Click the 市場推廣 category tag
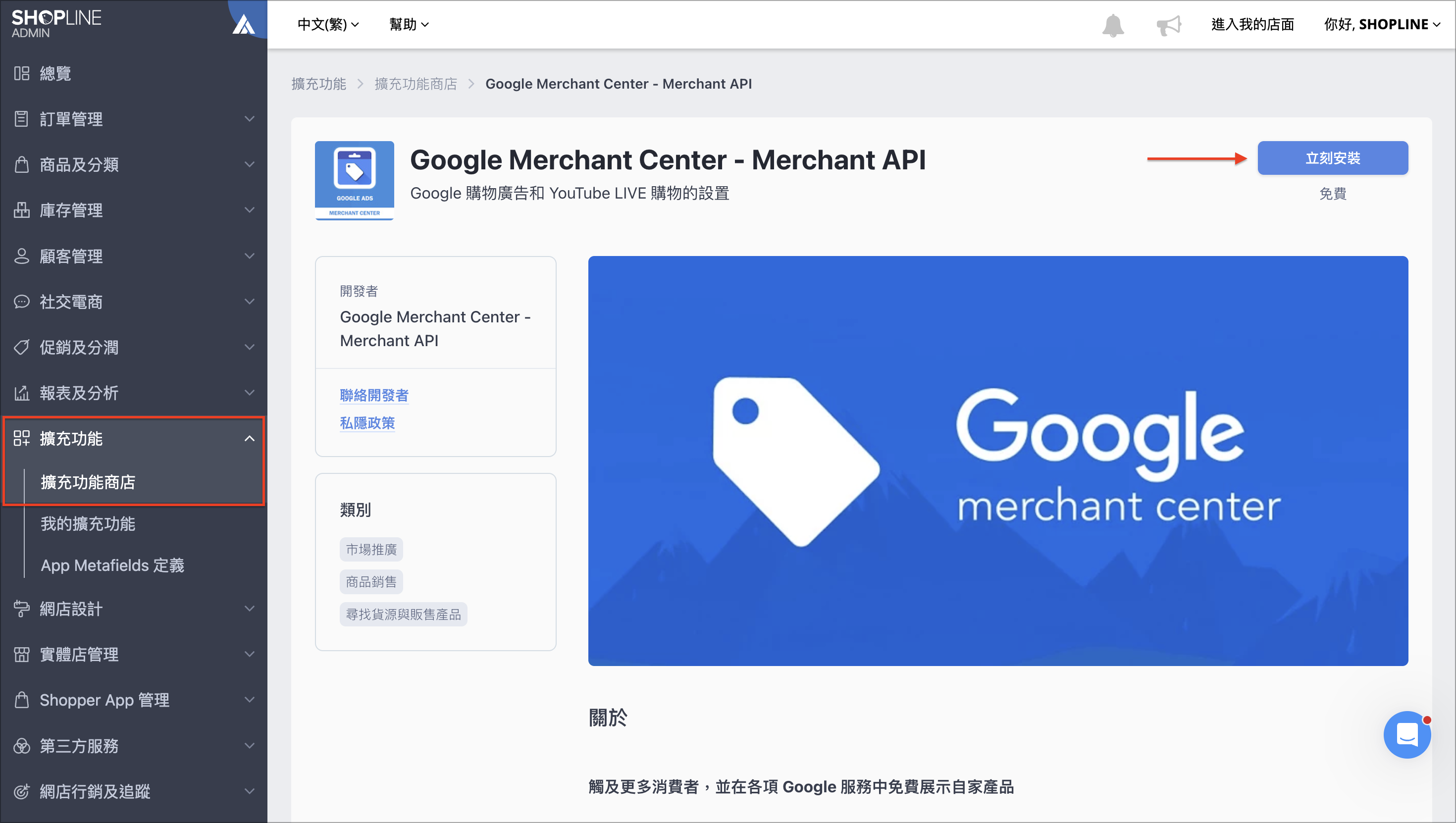This screenshot has height=823, width=1456. pos(371,550)
